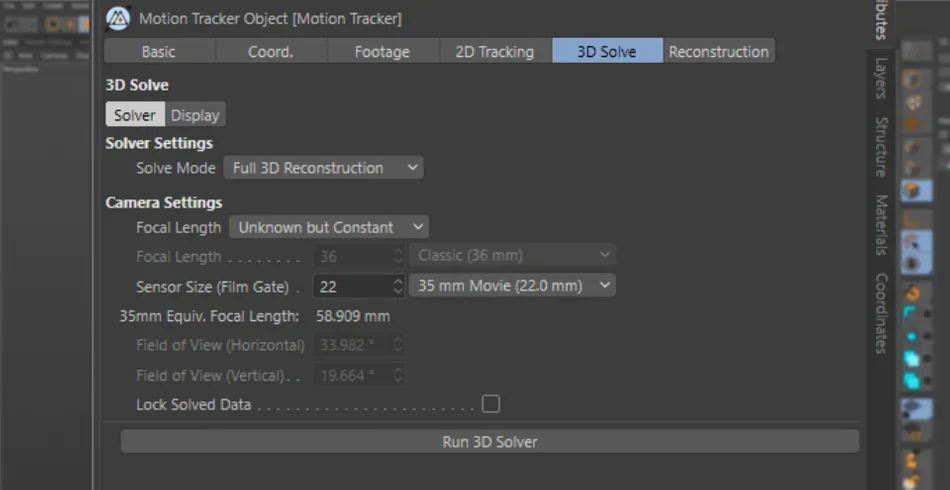Open the Reconstruction tab
Image resolution: width=950 pixels, height=490 pixels.
[719, 51]
